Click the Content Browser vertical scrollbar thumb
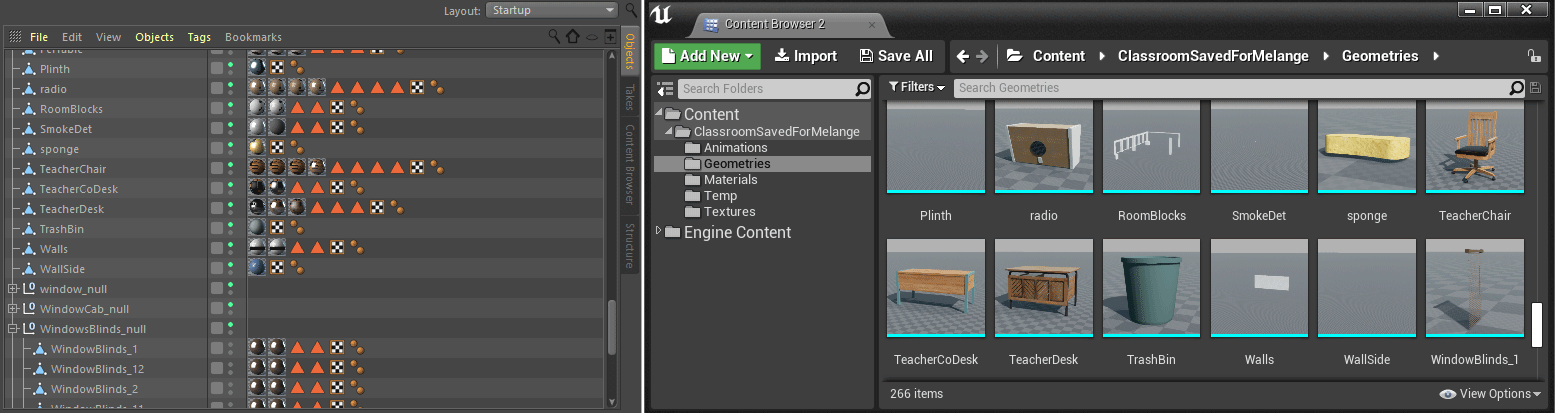 1538,325
